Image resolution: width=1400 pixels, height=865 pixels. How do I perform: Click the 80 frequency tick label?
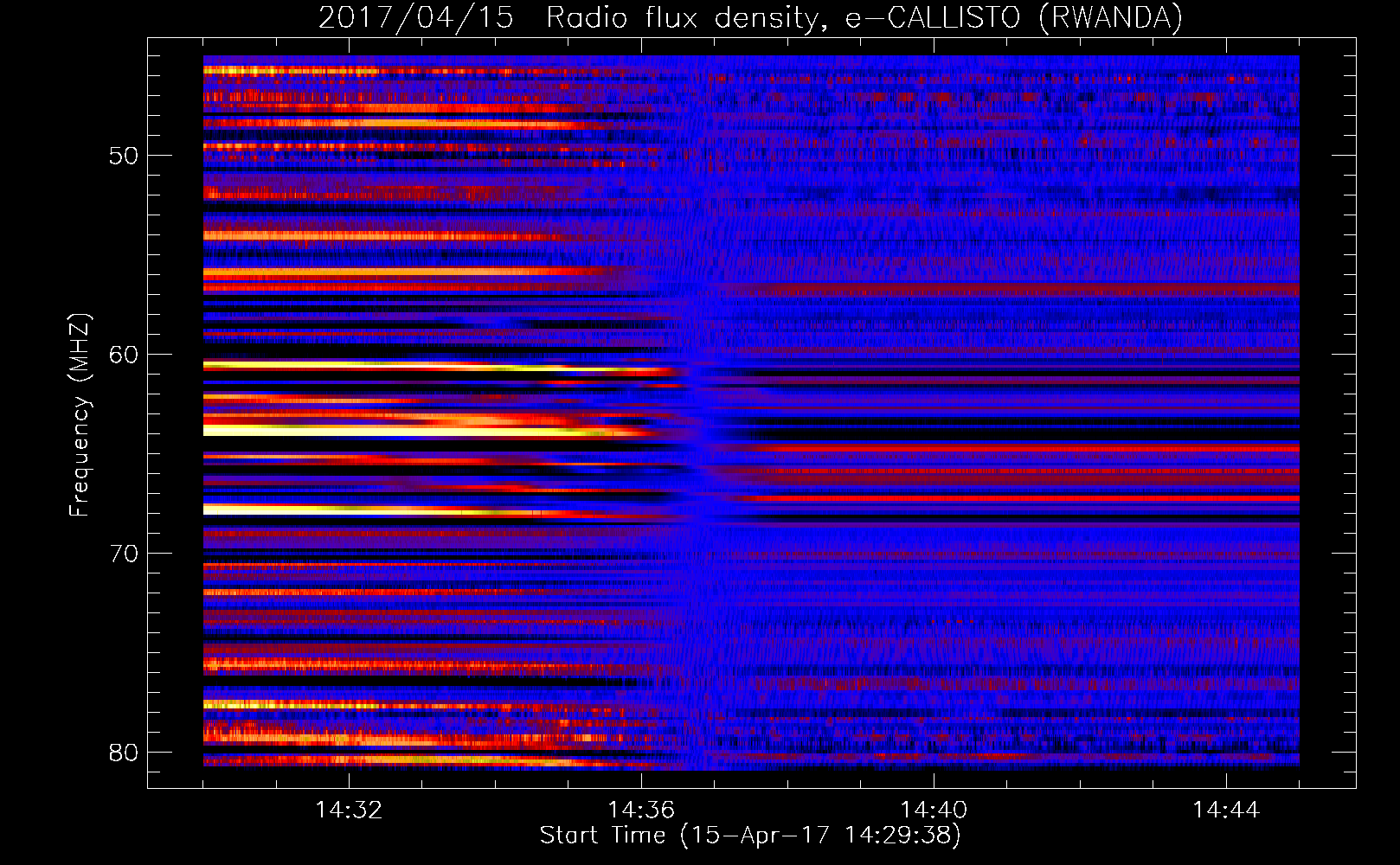124,753
